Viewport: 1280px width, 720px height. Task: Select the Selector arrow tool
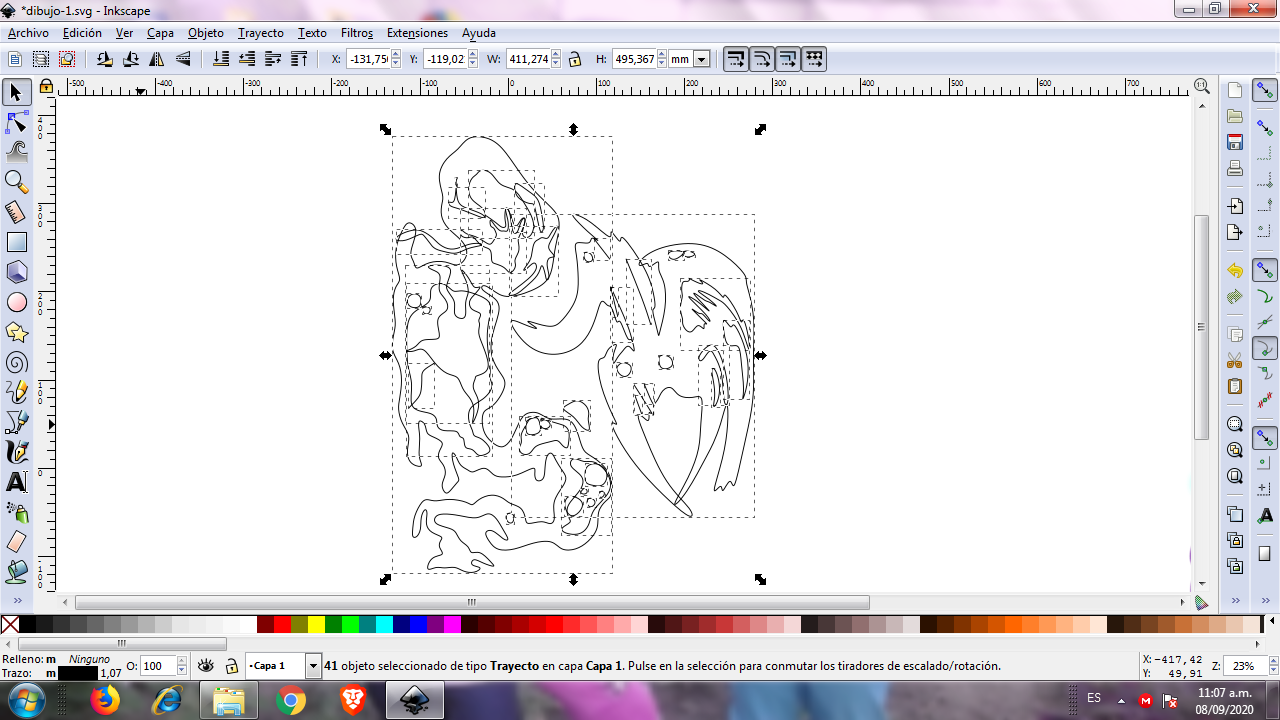(x=16, y=93)
